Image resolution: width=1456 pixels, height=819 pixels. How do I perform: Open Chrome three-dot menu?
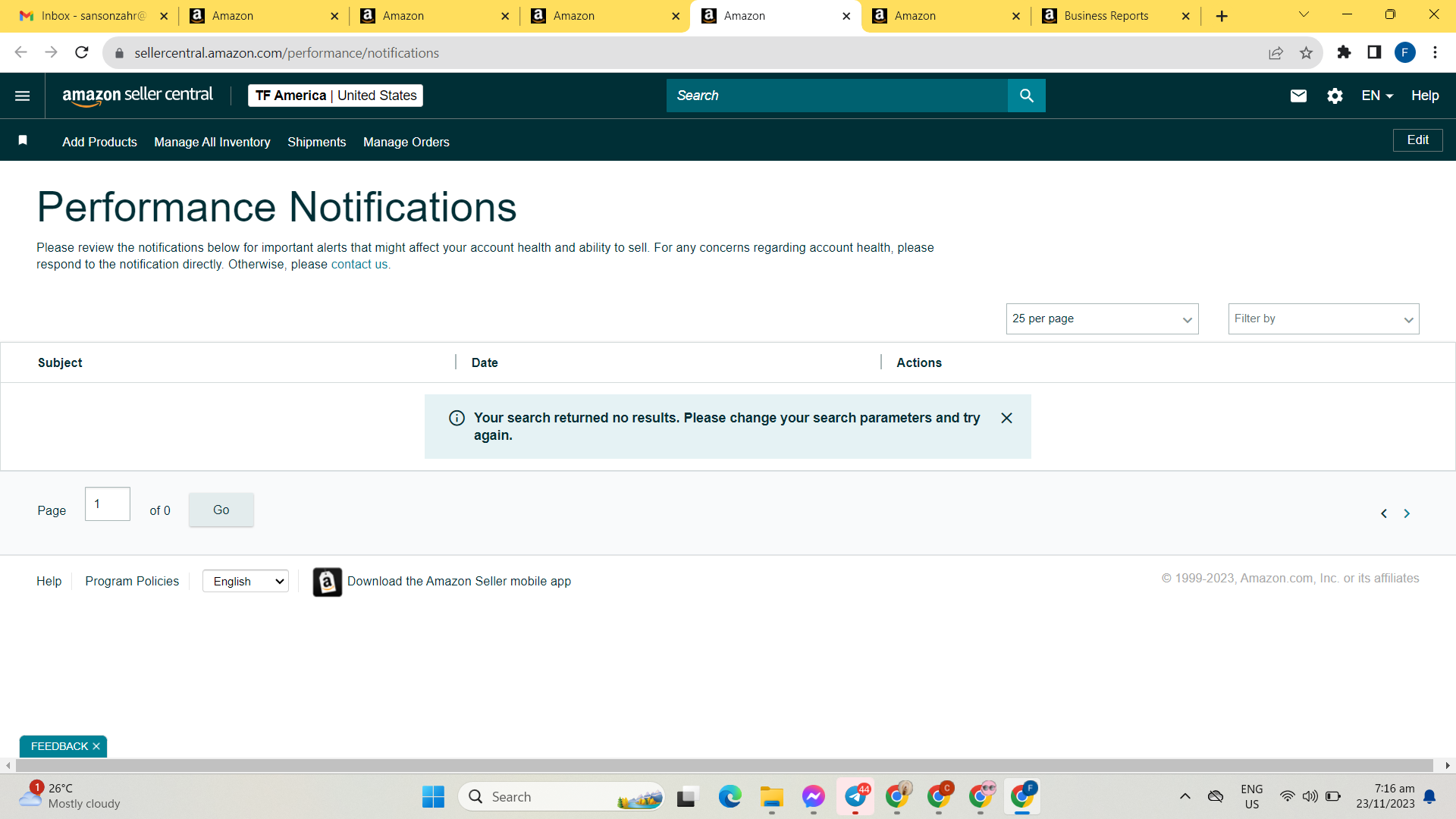click(1435, 52)
